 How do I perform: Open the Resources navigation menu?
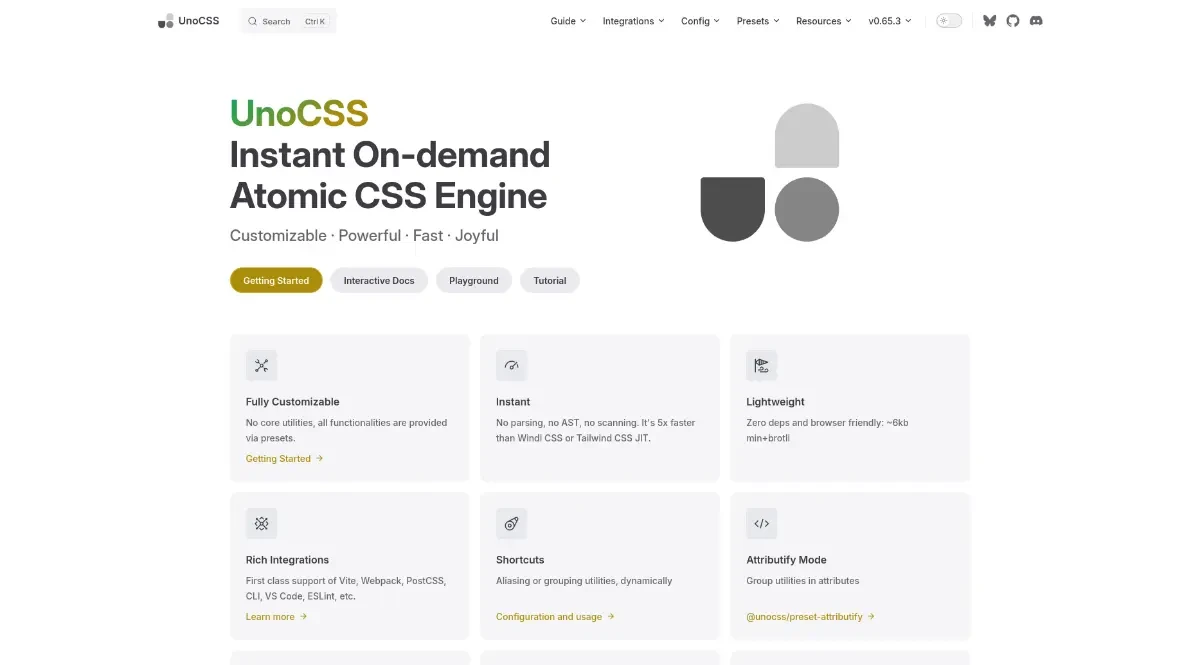823,21
